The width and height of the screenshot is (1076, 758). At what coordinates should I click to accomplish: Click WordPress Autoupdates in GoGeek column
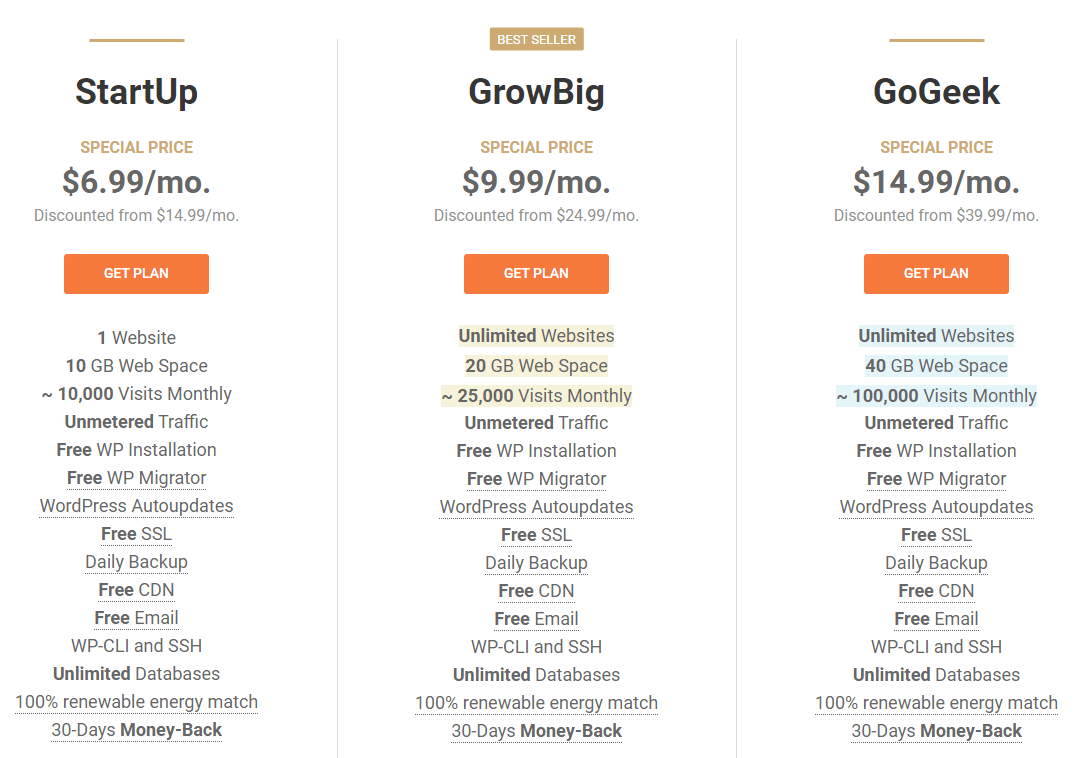coord(936,507)
